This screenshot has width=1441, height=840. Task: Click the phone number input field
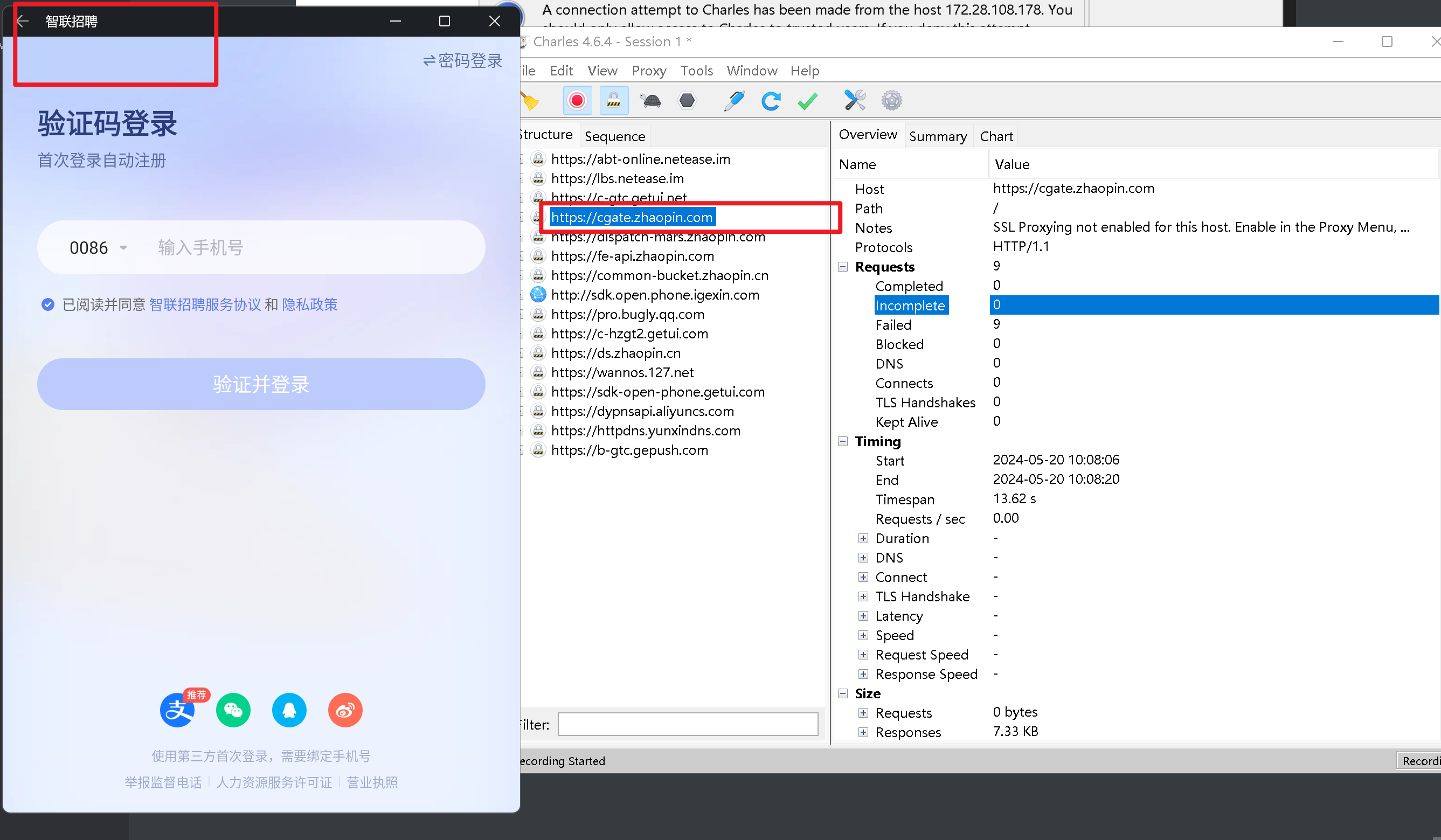[315, 248]
